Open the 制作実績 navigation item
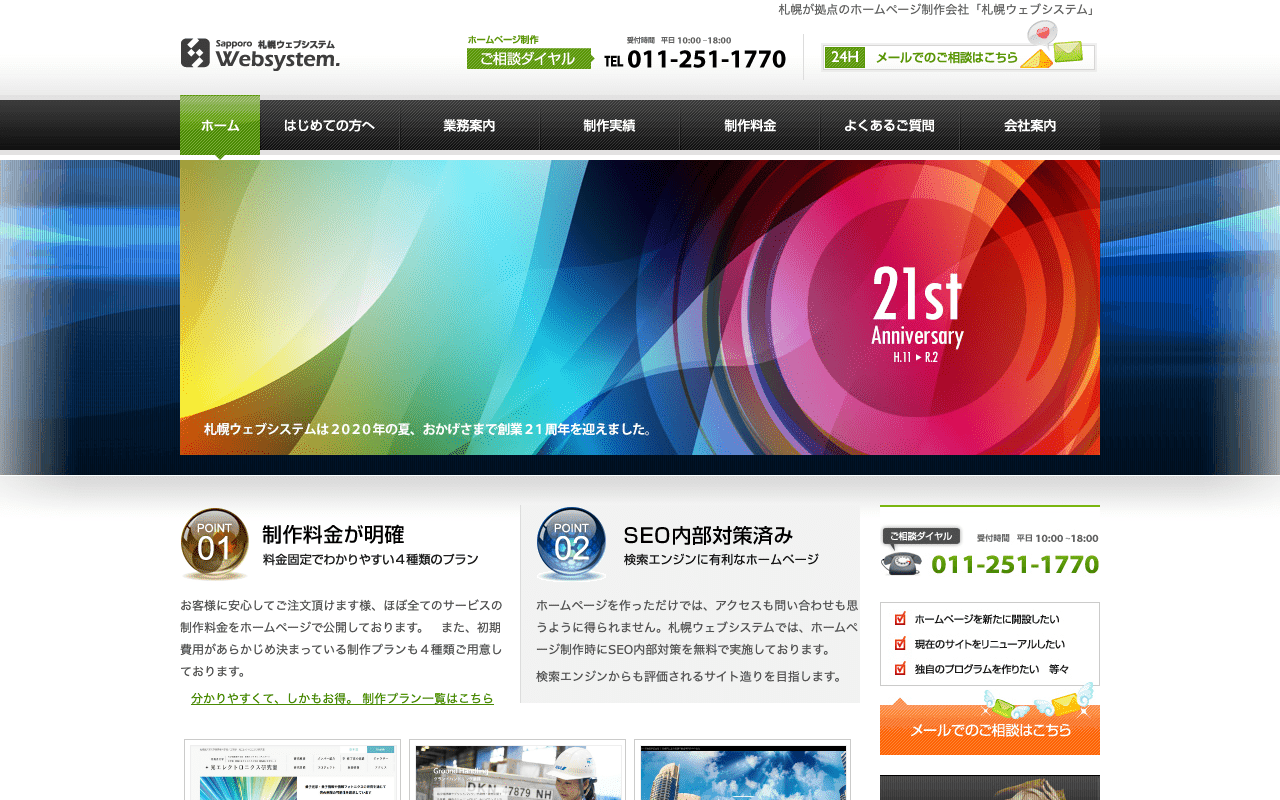This screenshot has width=1280, height=800. point(609,126)
